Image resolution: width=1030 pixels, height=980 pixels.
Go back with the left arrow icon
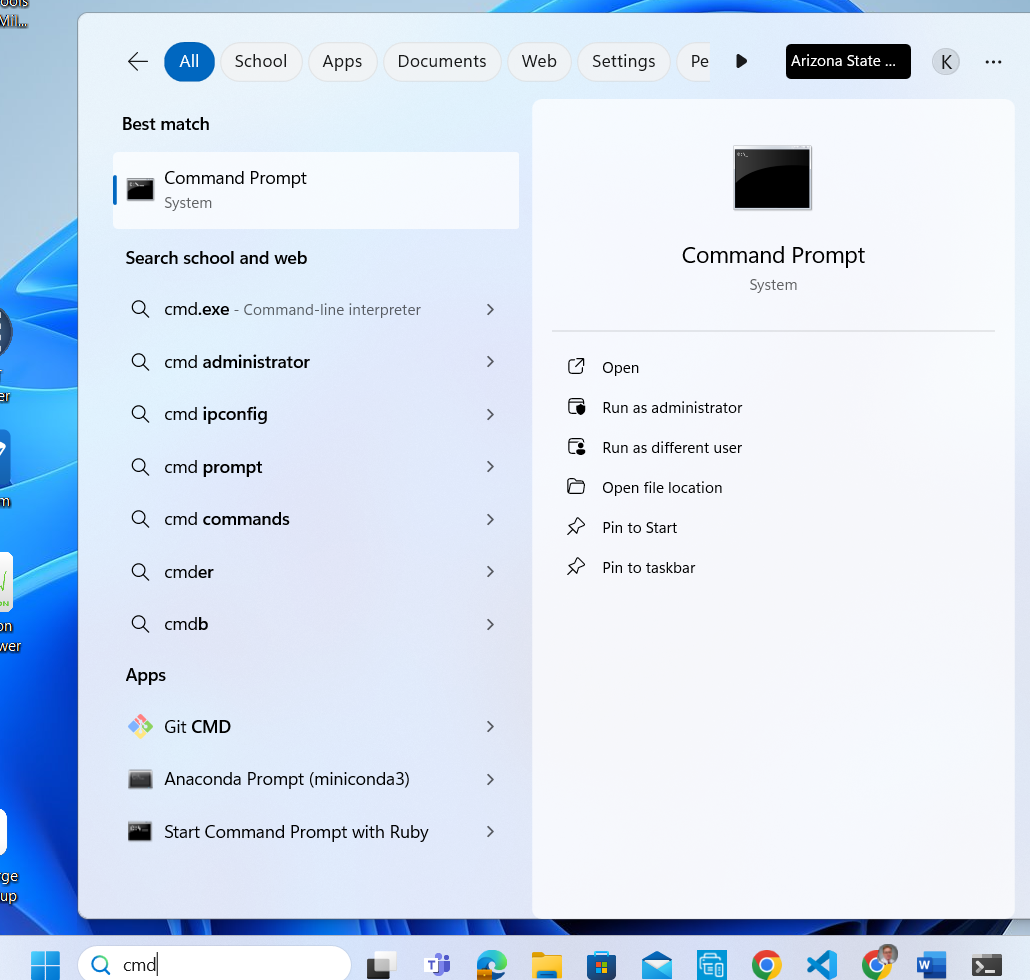(138, 62)
